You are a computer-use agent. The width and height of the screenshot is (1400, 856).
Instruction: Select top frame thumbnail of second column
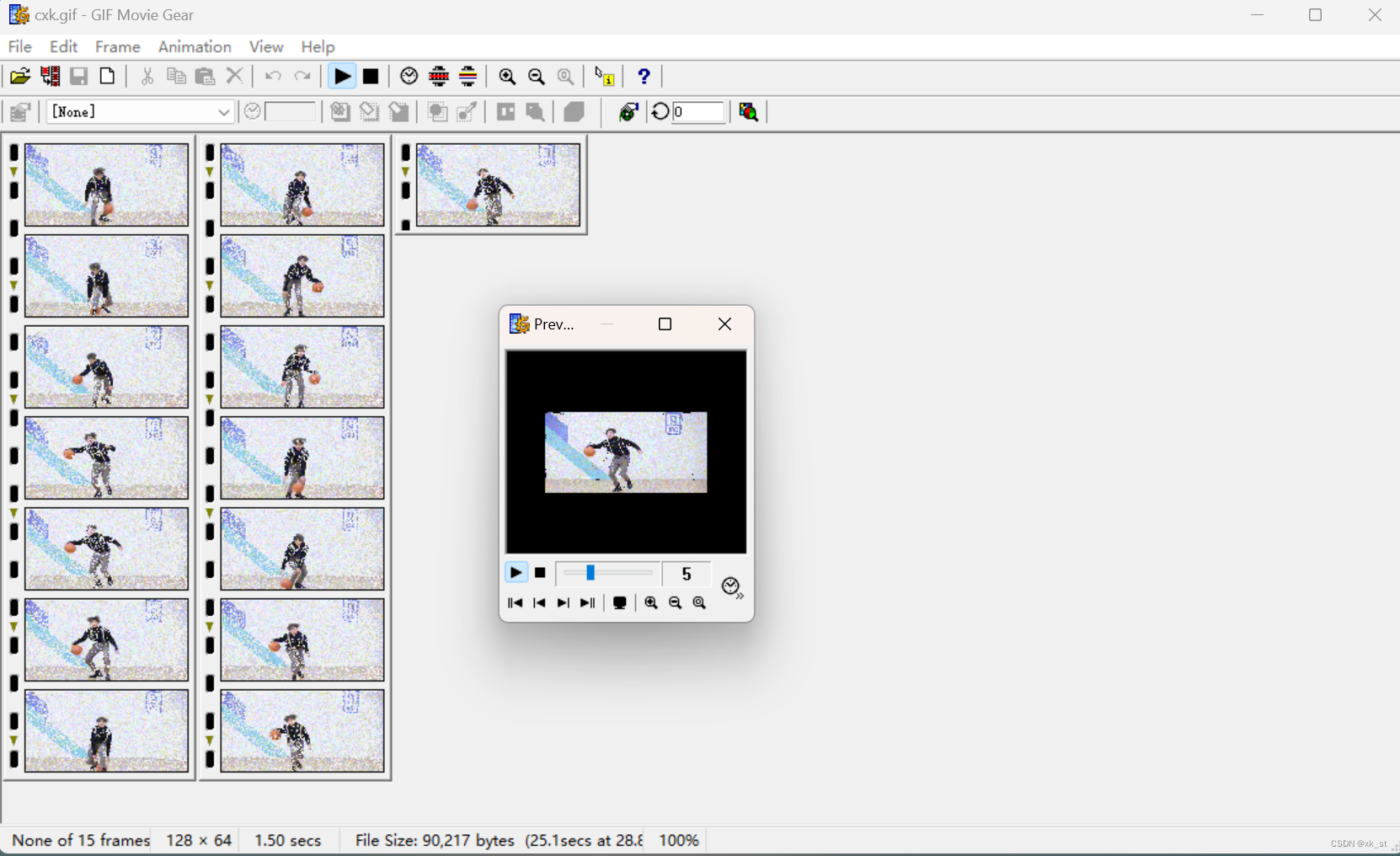point(302,185)
